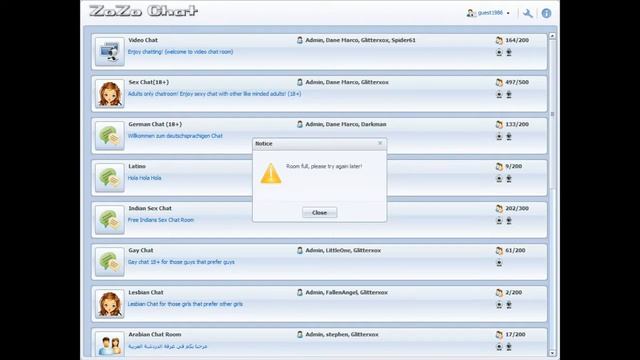Screen dimensions: 640x360
Task: Click the Indian Sex Chat 202/300 users icon
Action: pos(499,208)
